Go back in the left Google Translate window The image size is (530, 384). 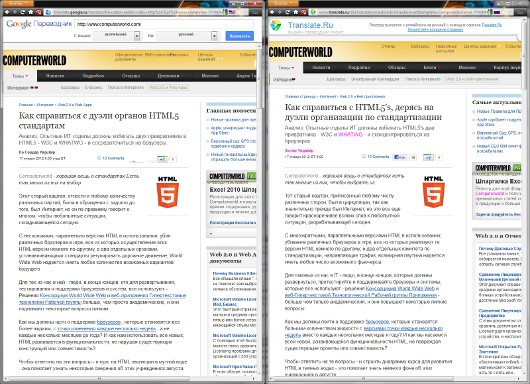point(6,12)
